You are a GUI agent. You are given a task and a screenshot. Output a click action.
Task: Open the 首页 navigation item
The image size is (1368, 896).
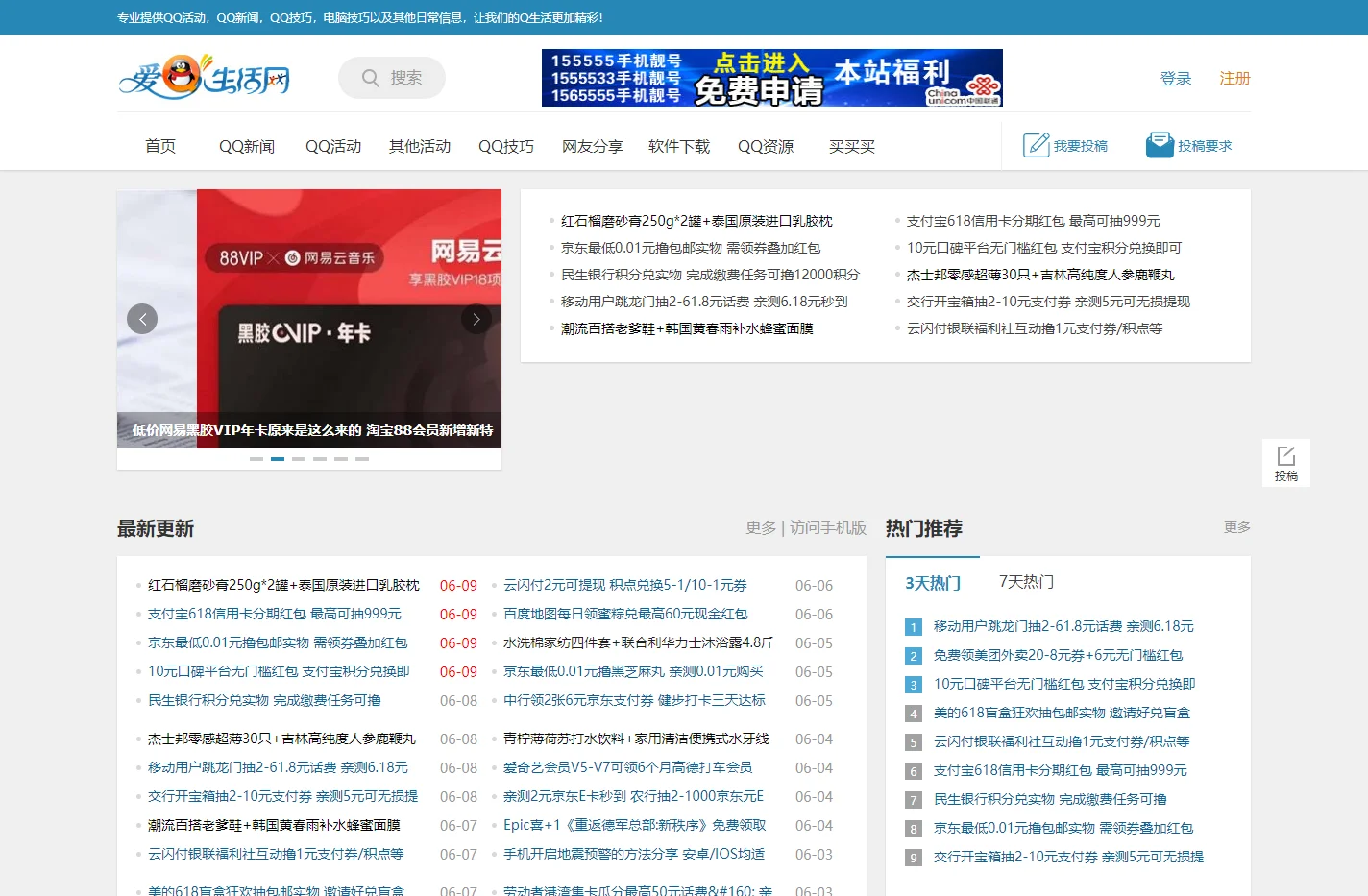[x=160, y=146]
